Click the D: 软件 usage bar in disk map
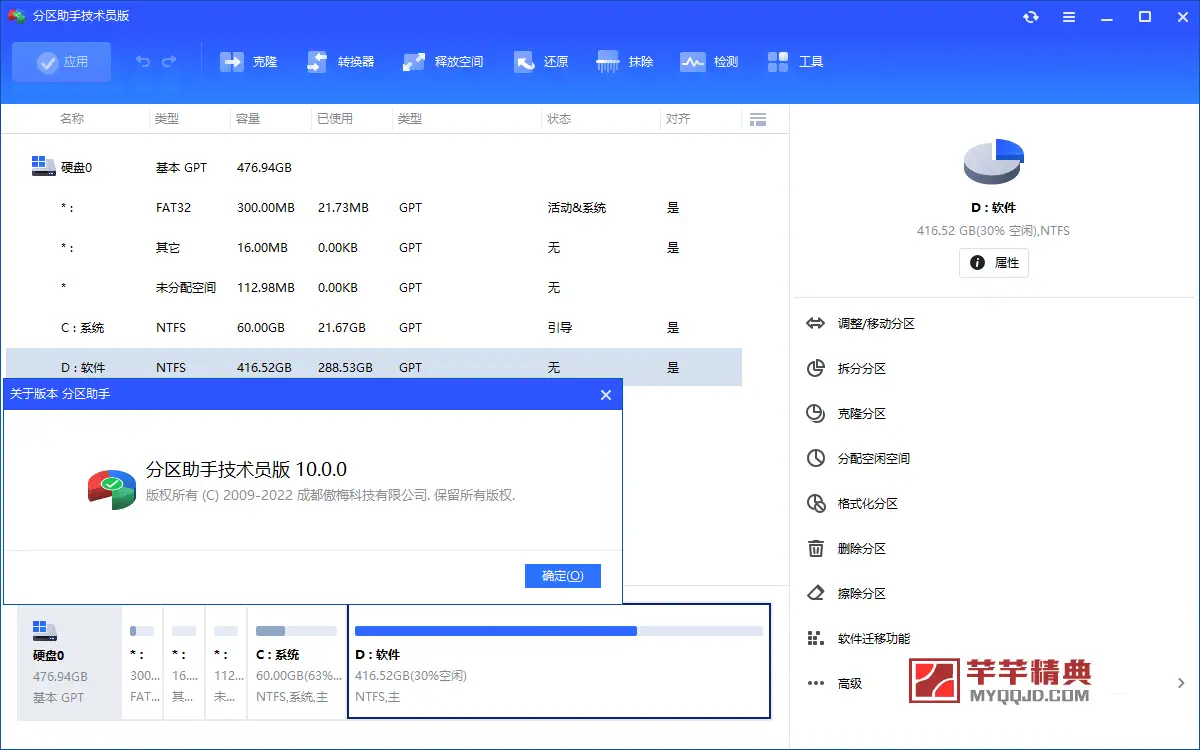 click(559, 631)
